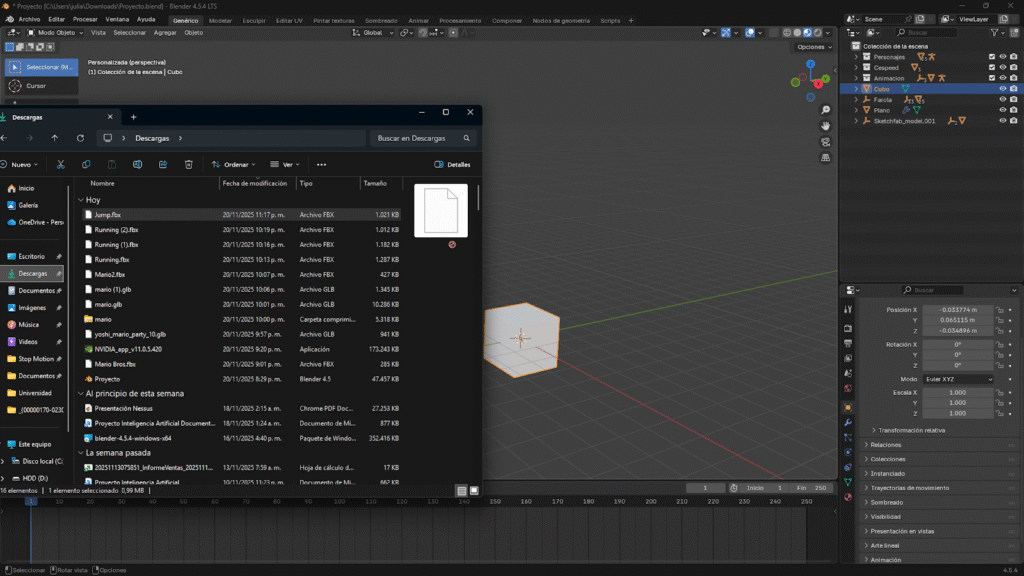Expand the Relaciones panel
Screen dimensions: 1024x576
885,444
